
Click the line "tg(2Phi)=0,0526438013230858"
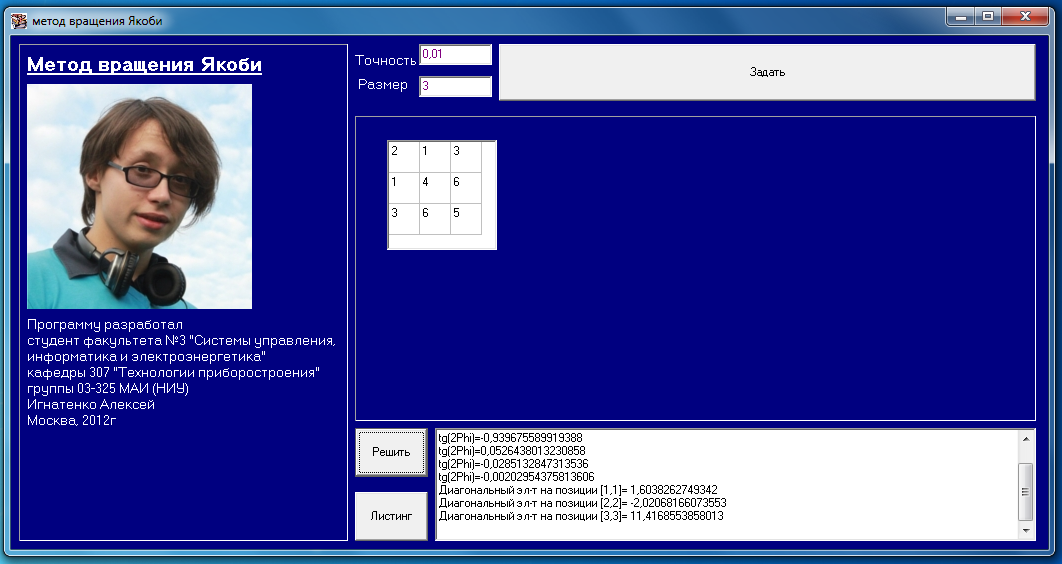(x=511, y=451)
